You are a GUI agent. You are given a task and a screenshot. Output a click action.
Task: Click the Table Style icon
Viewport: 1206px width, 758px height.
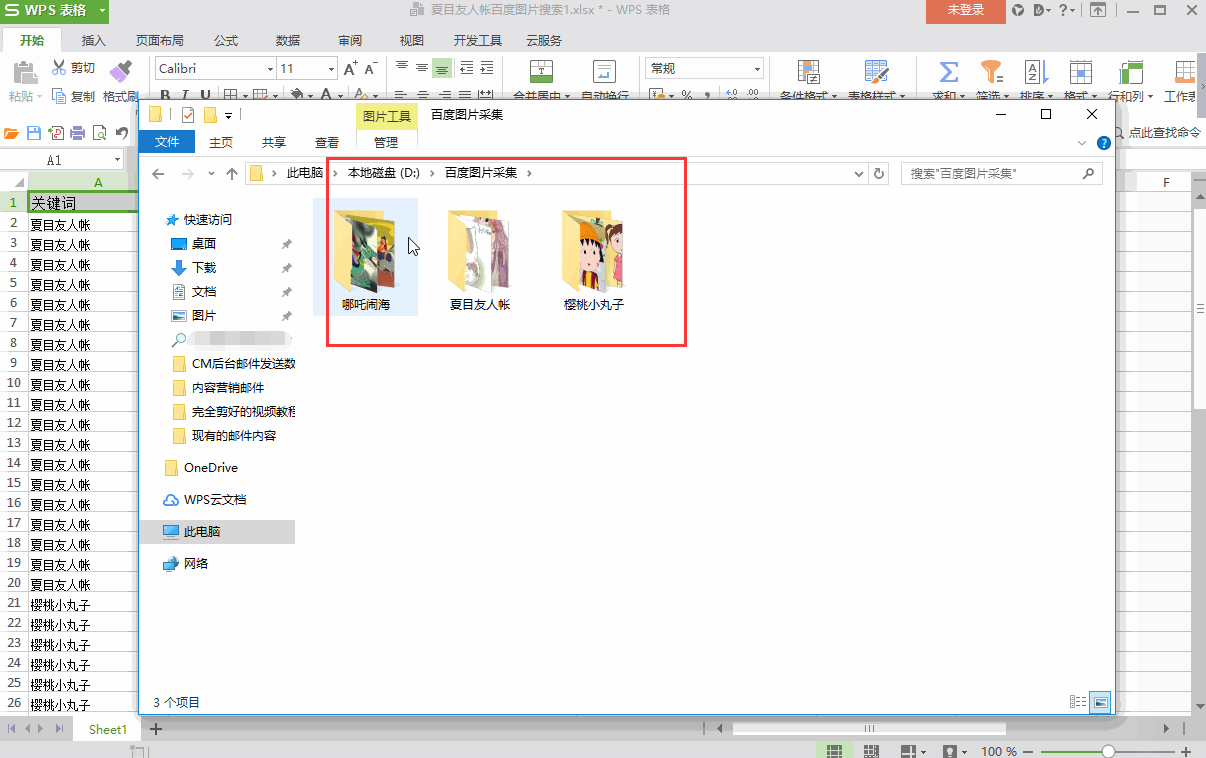pos(877,72)
